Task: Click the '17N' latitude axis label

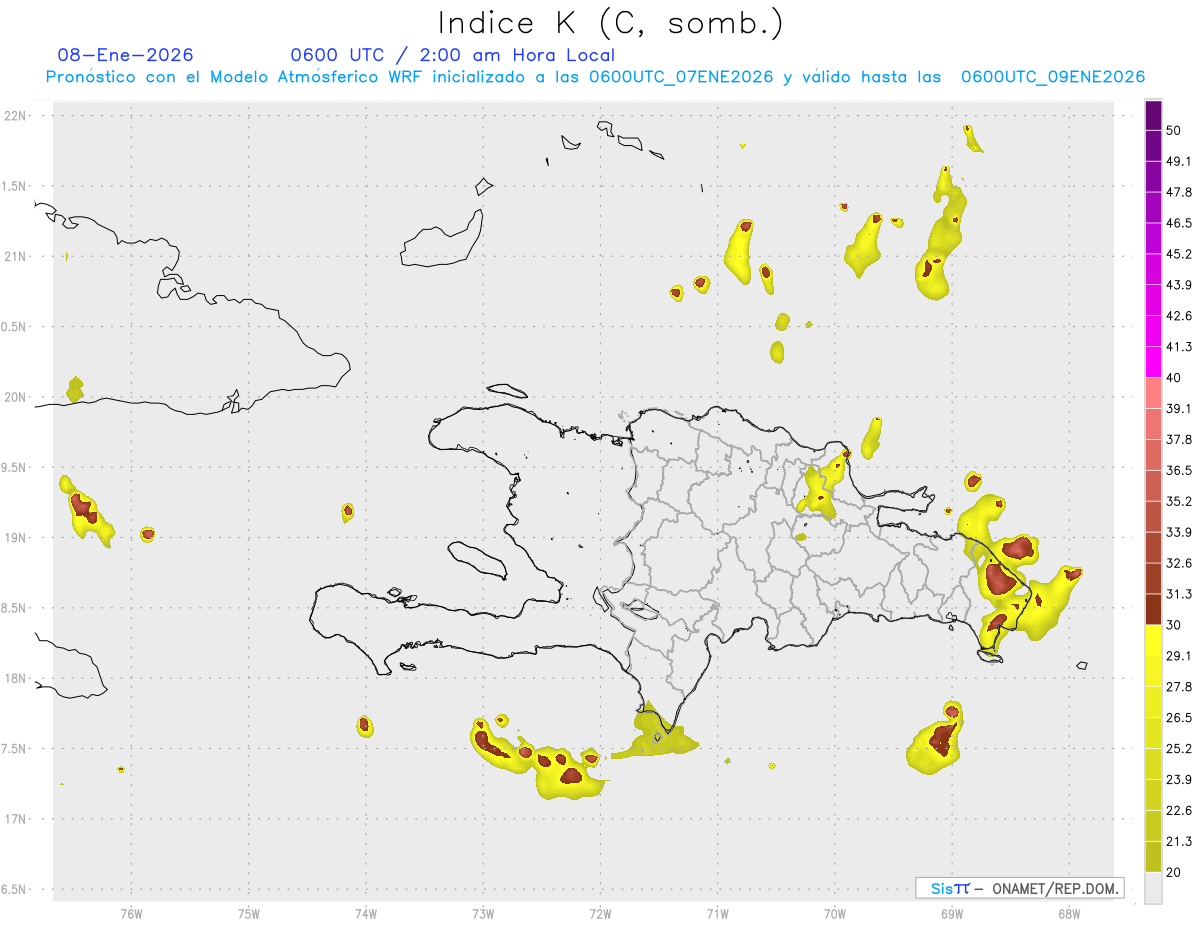Action: tap(15, 819)
